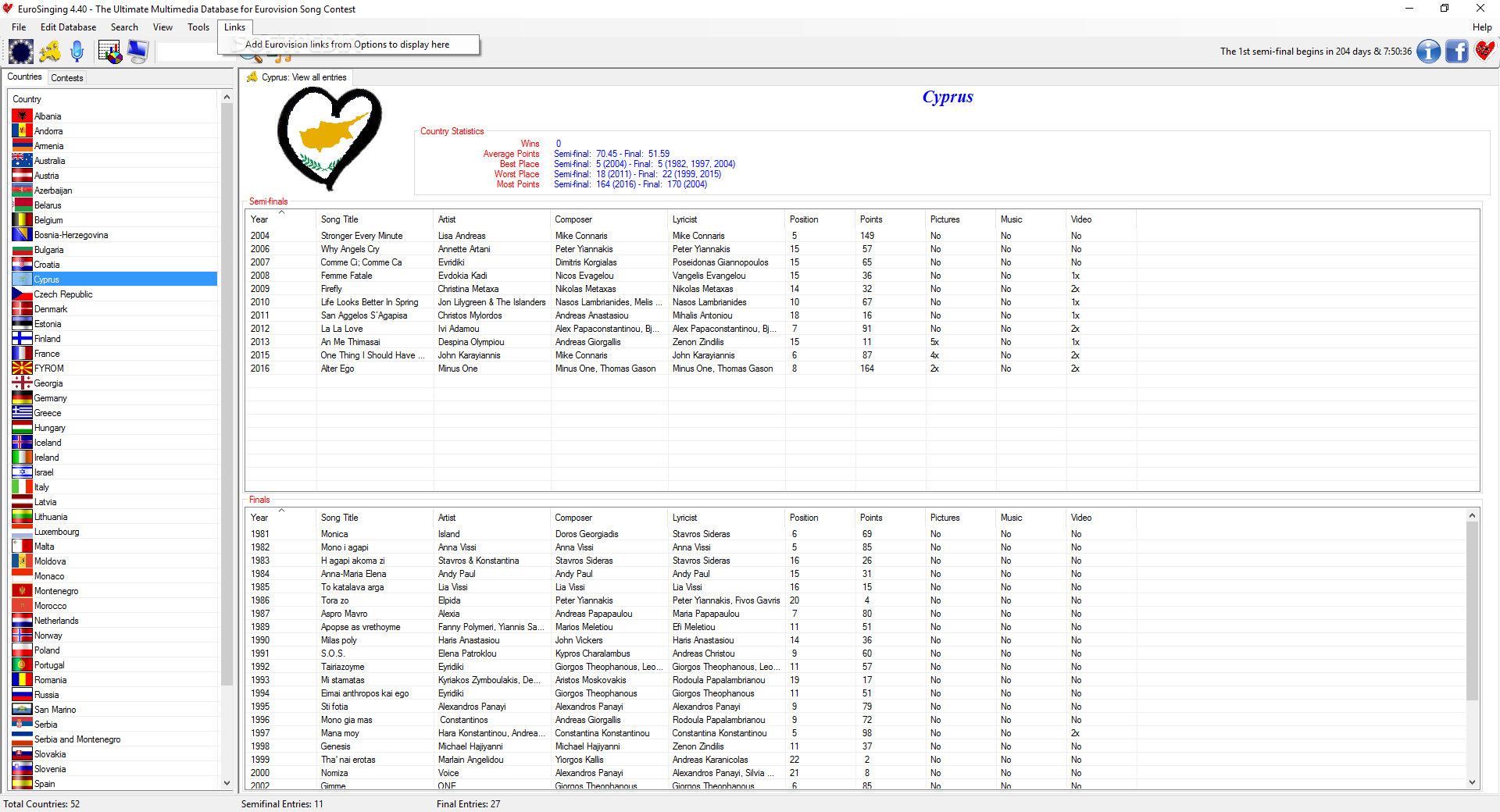Click the Montenegro flag icon

coord(22,590)
